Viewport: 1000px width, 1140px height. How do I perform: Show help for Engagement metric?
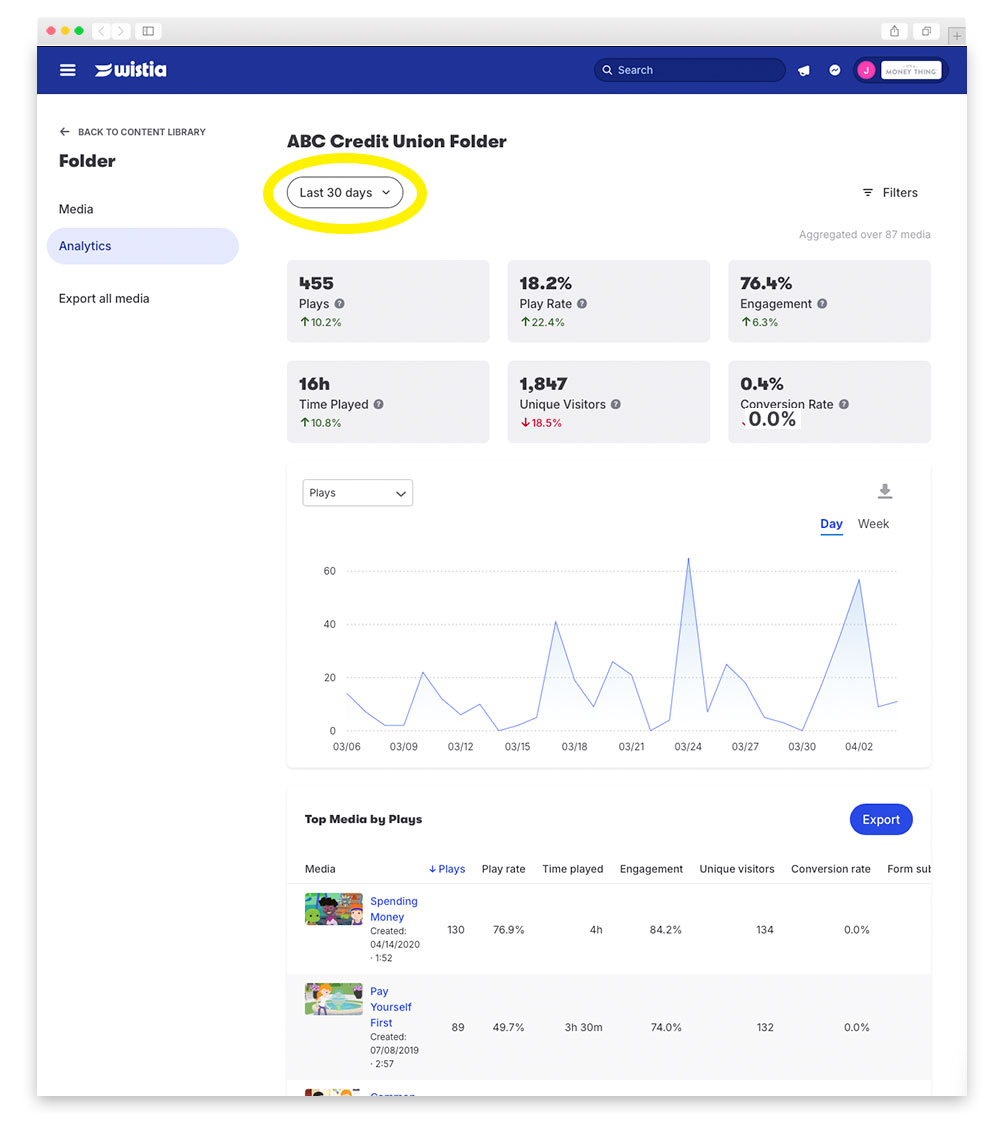(822, 304)
